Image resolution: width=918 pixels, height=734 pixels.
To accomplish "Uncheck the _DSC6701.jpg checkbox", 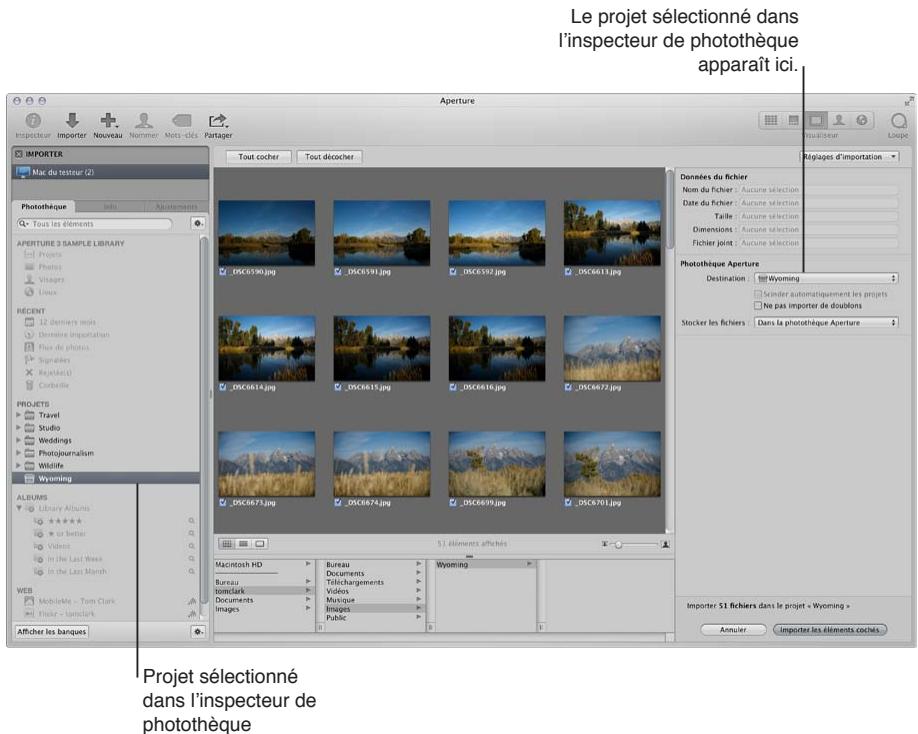I will [568, 502].
